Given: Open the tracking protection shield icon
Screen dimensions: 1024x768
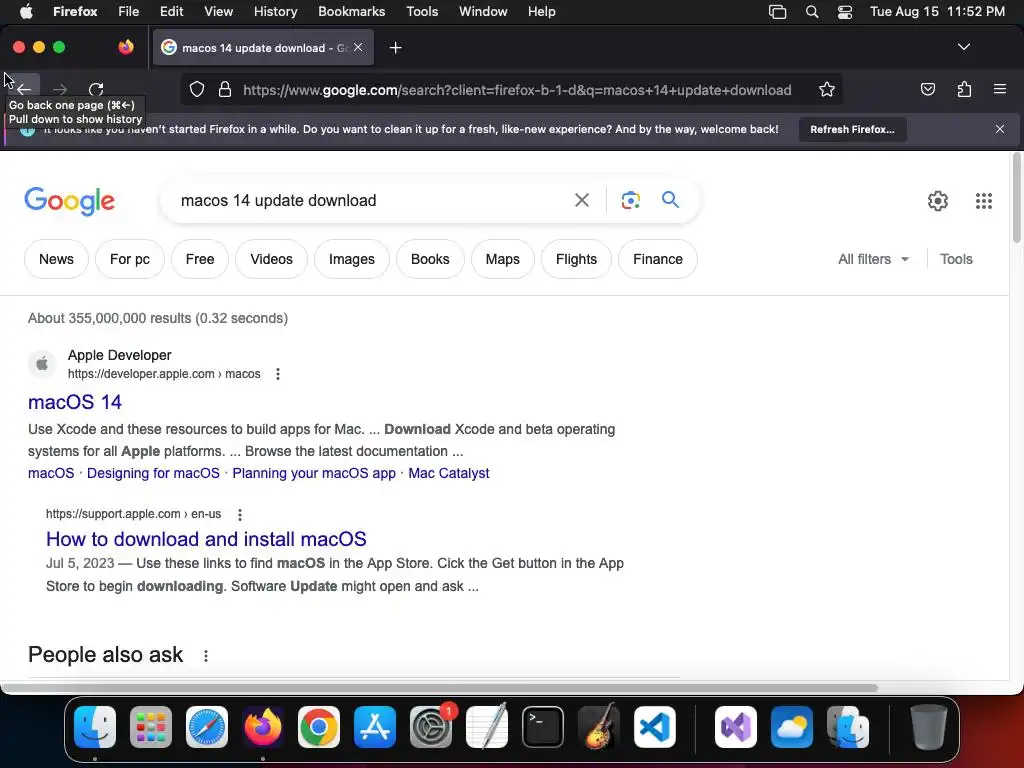Looking at the screenshot, I should click(197, 89).
